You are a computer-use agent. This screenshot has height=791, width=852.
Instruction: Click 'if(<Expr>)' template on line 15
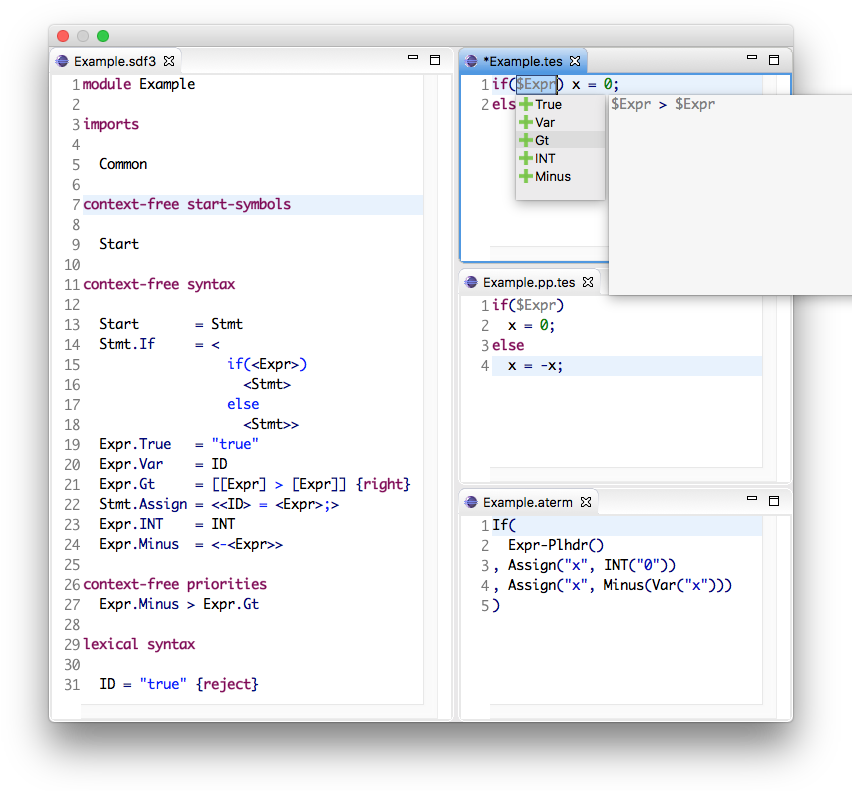point(267,364)
